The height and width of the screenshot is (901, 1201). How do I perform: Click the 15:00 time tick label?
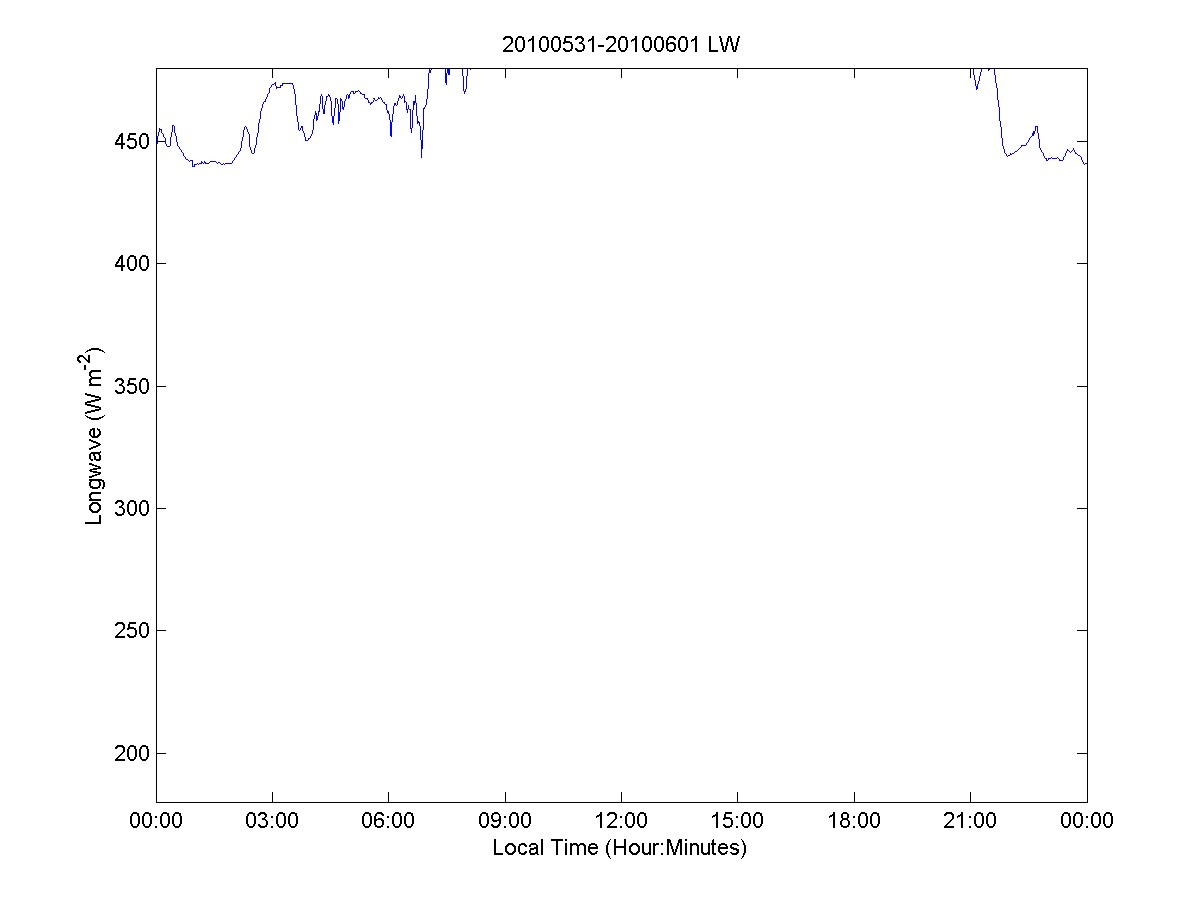(x=737, y=822)
